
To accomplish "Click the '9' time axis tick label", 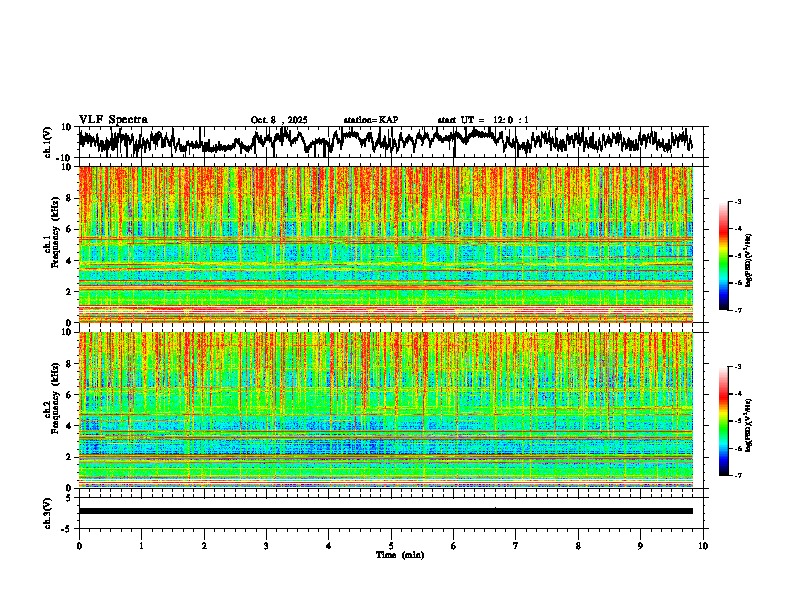I will pos(640,546).
